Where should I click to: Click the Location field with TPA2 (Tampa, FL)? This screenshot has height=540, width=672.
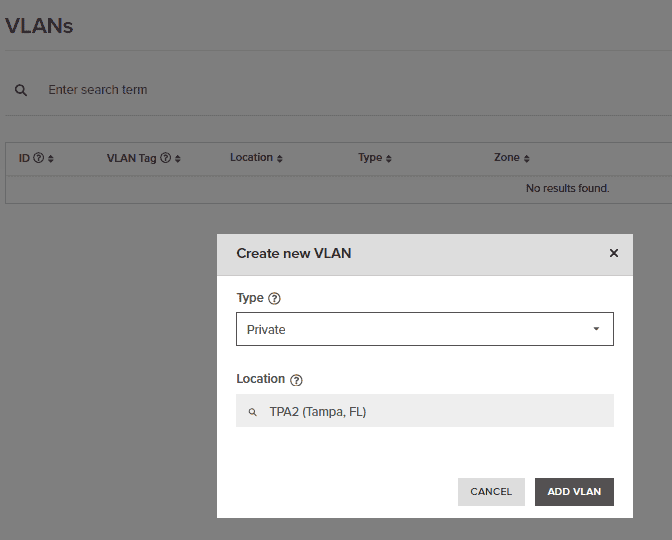(x=425, y=411)
